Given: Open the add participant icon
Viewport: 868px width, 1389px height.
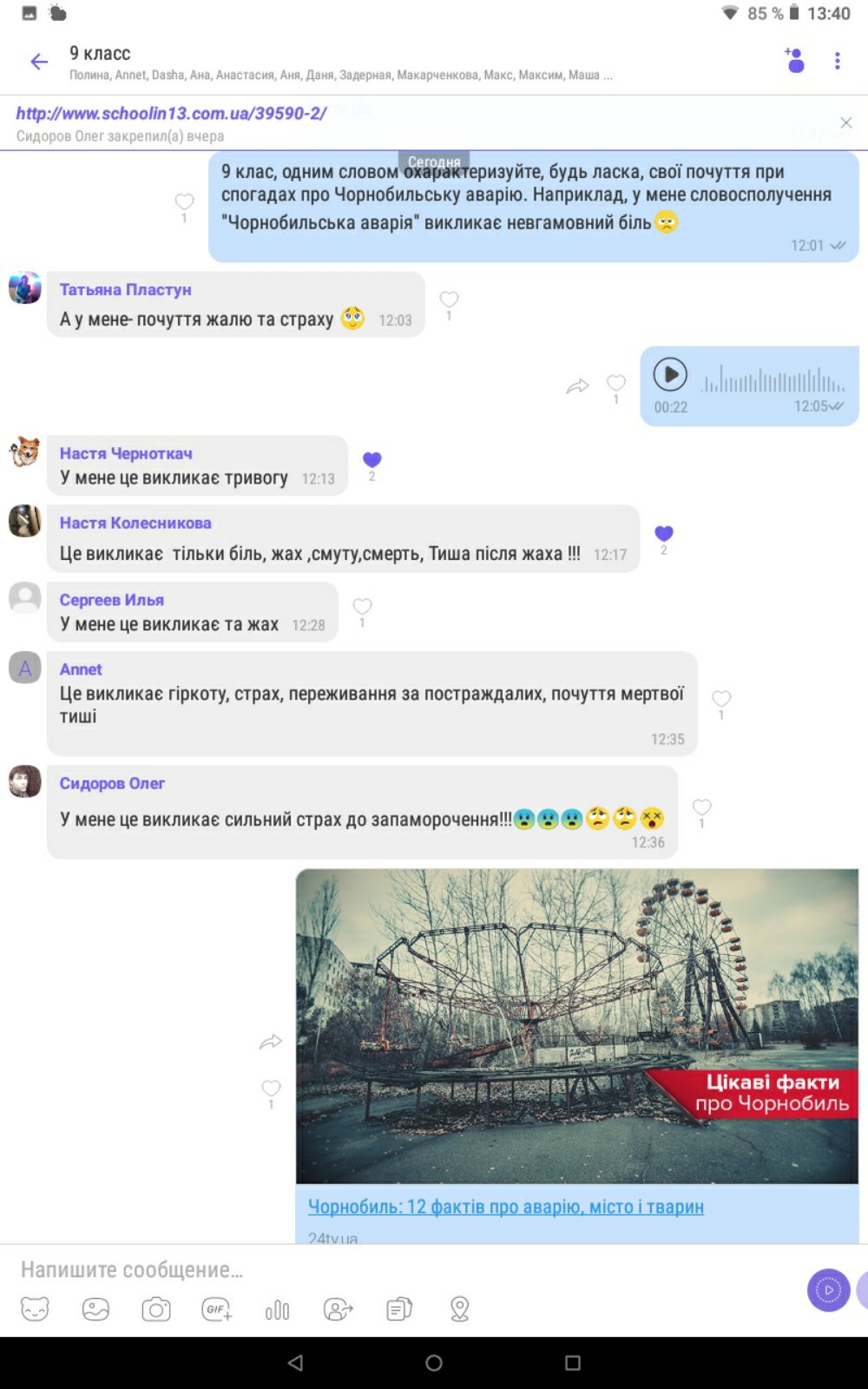Looking at the screenshot, I should pyautogui.click(x=794, y=60).
